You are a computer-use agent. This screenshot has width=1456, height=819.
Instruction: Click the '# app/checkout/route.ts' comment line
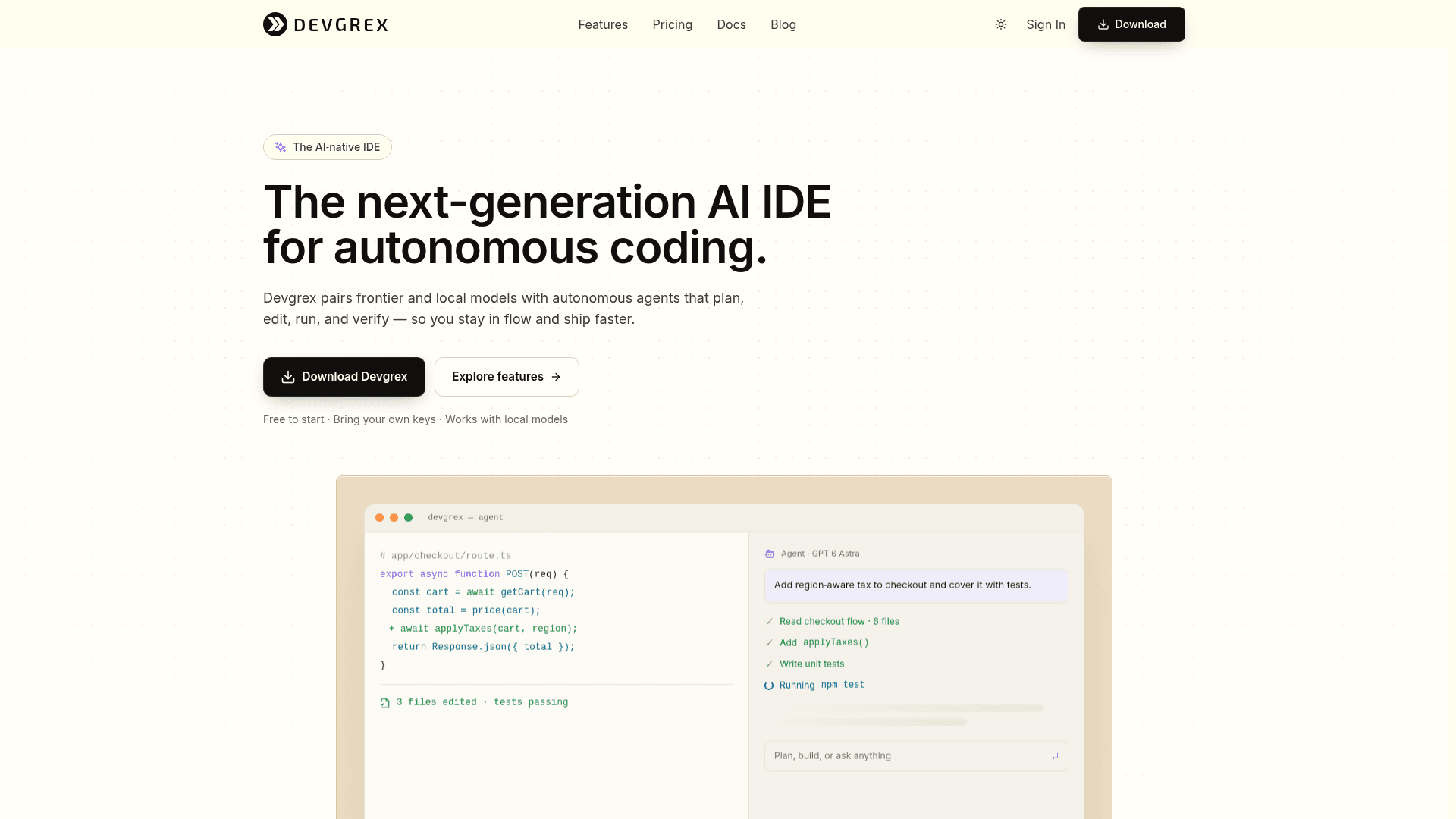446,556
